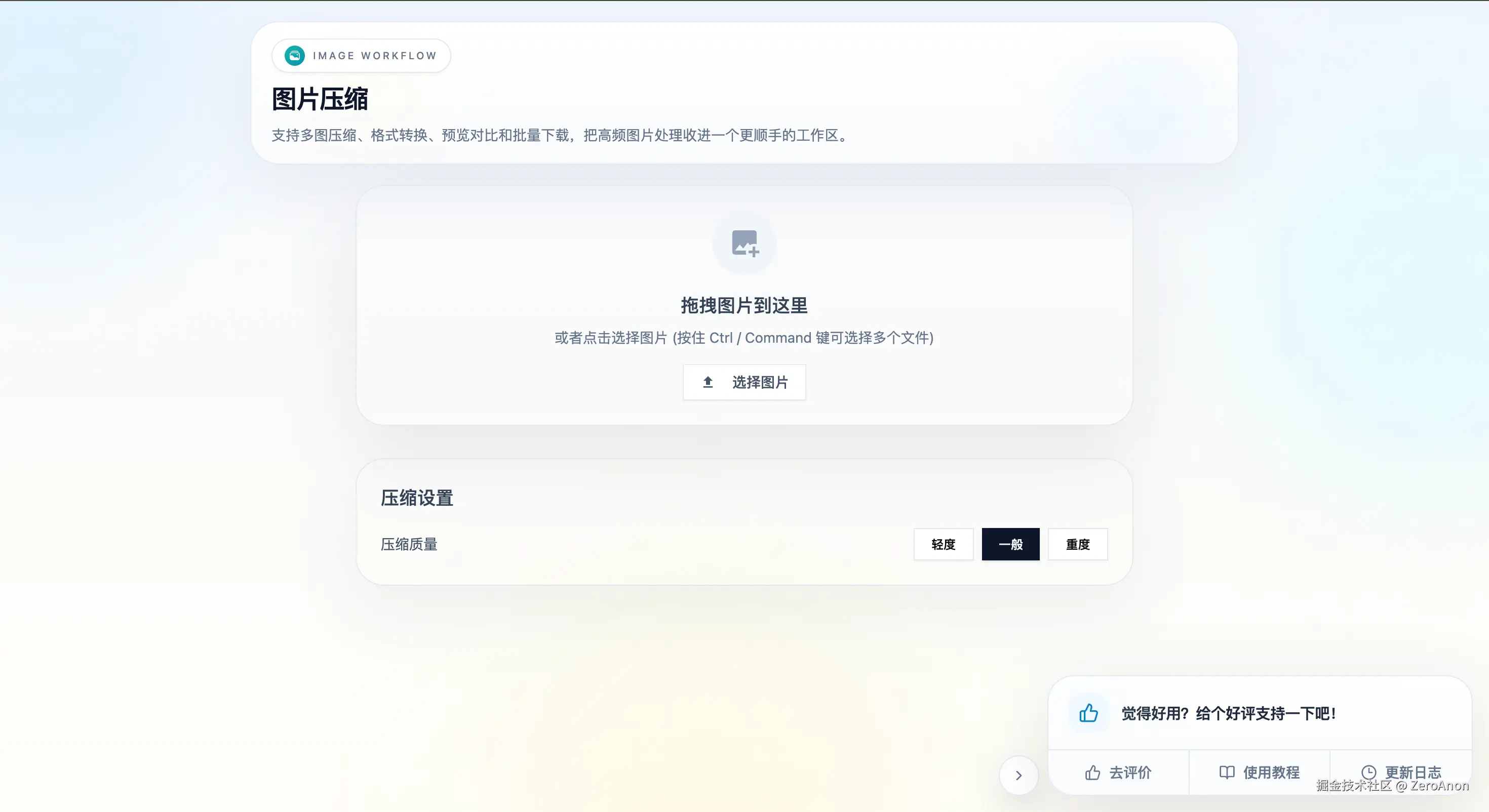Screen dimensions: 1489x812
Task: Click the large blue thumbs-up icon
Action: click(x=1088, y=713)
